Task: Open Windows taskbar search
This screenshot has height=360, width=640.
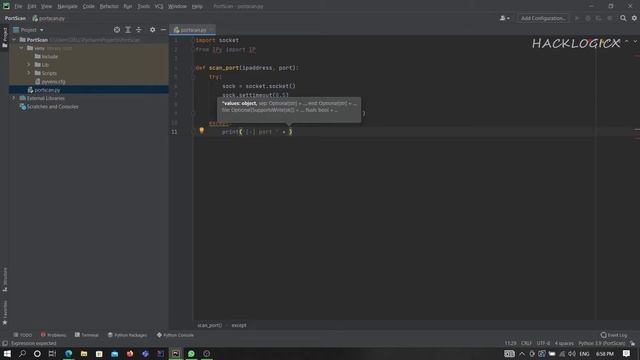Action: pyautogui.click(x=22, y=353)
